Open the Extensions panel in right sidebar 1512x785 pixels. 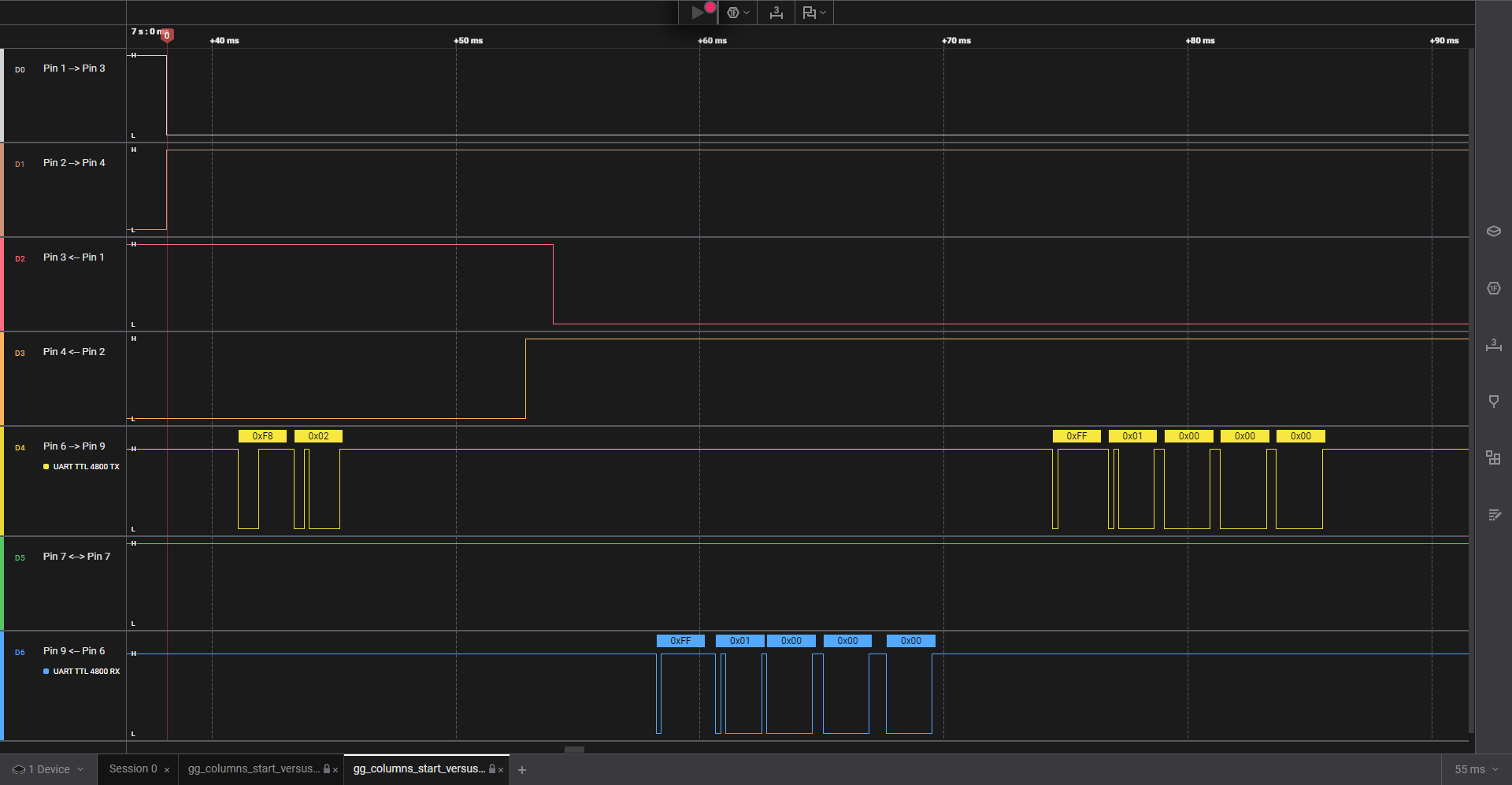point(1493,457)
